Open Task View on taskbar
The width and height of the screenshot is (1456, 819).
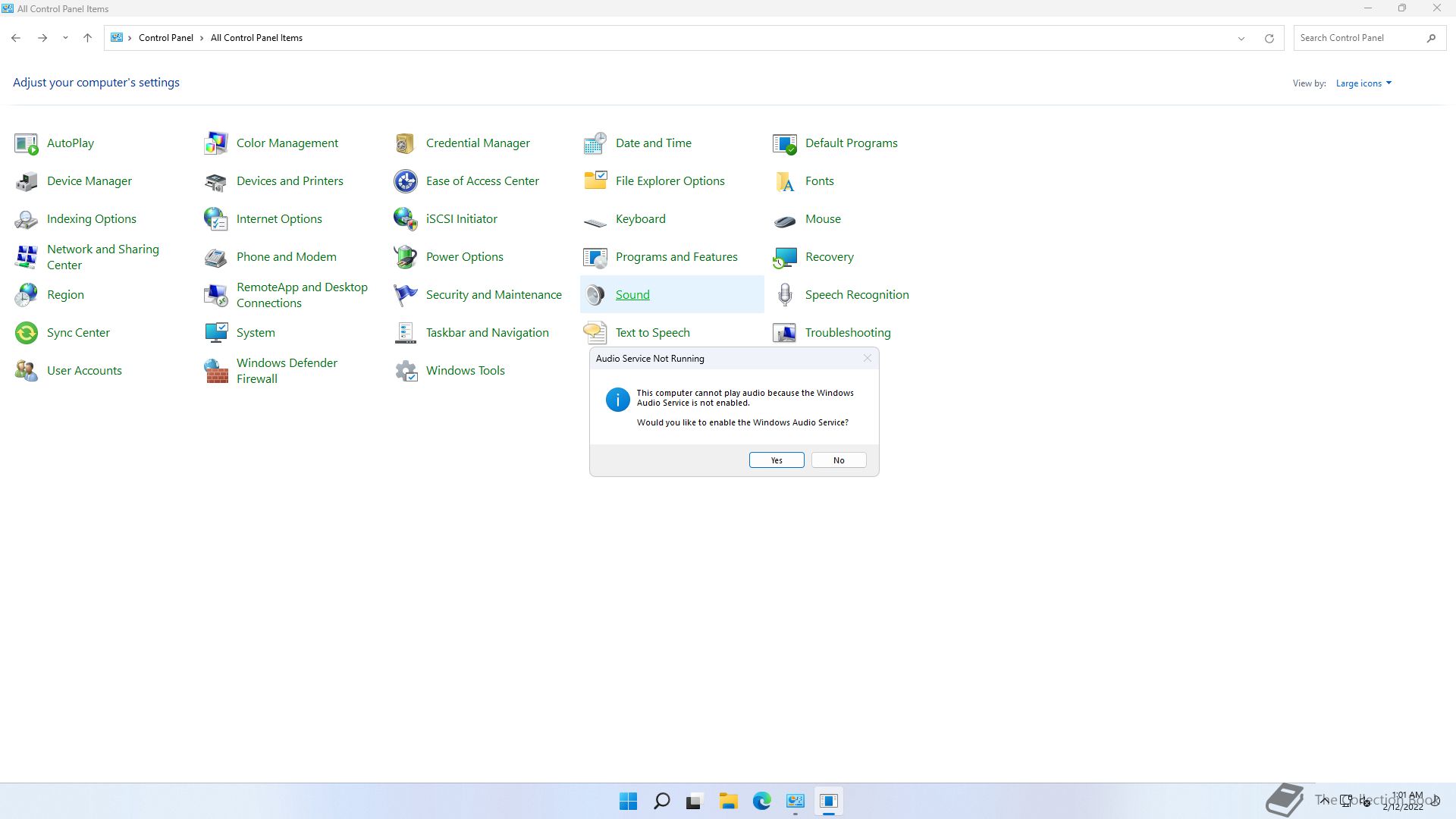coord(695,802)
